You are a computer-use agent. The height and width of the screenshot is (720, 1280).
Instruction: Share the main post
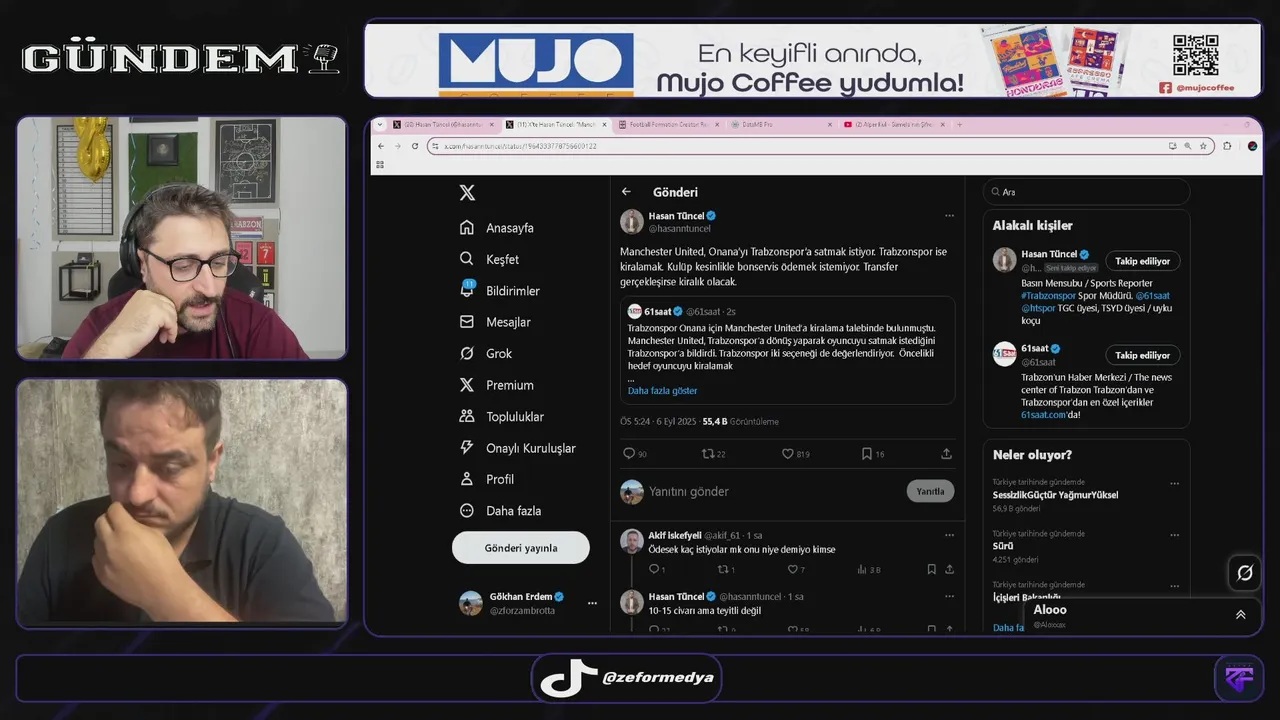pos(946,453)
